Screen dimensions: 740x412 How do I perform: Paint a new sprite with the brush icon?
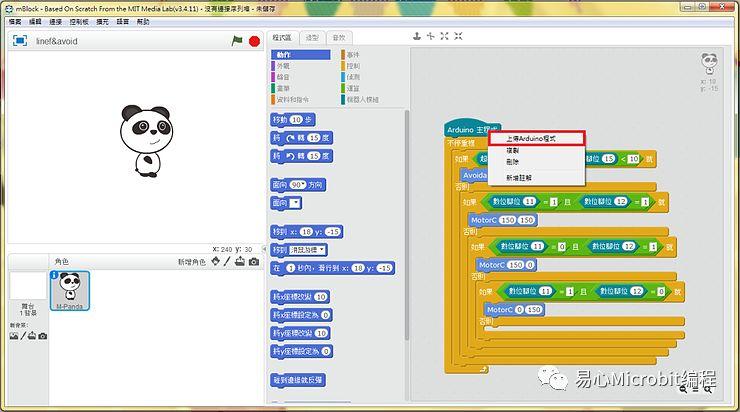pos(227,261)
